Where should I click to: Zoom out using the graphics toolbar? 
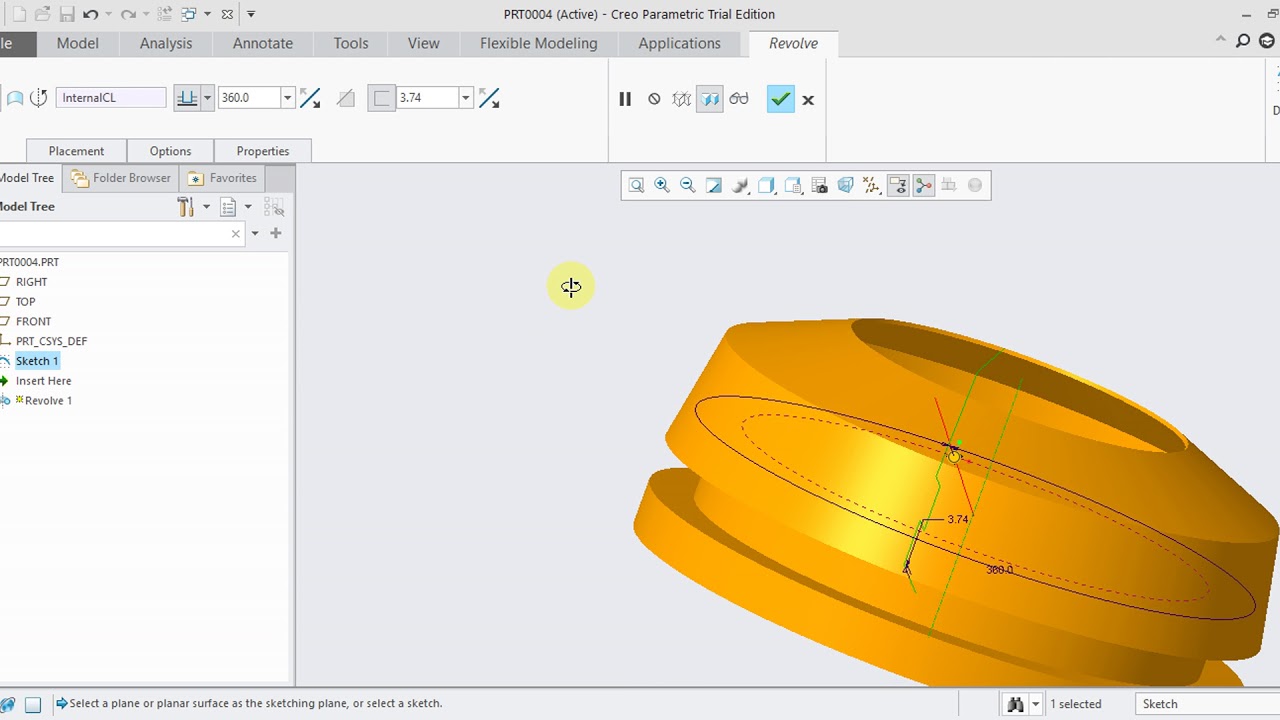tap(688, 185)
